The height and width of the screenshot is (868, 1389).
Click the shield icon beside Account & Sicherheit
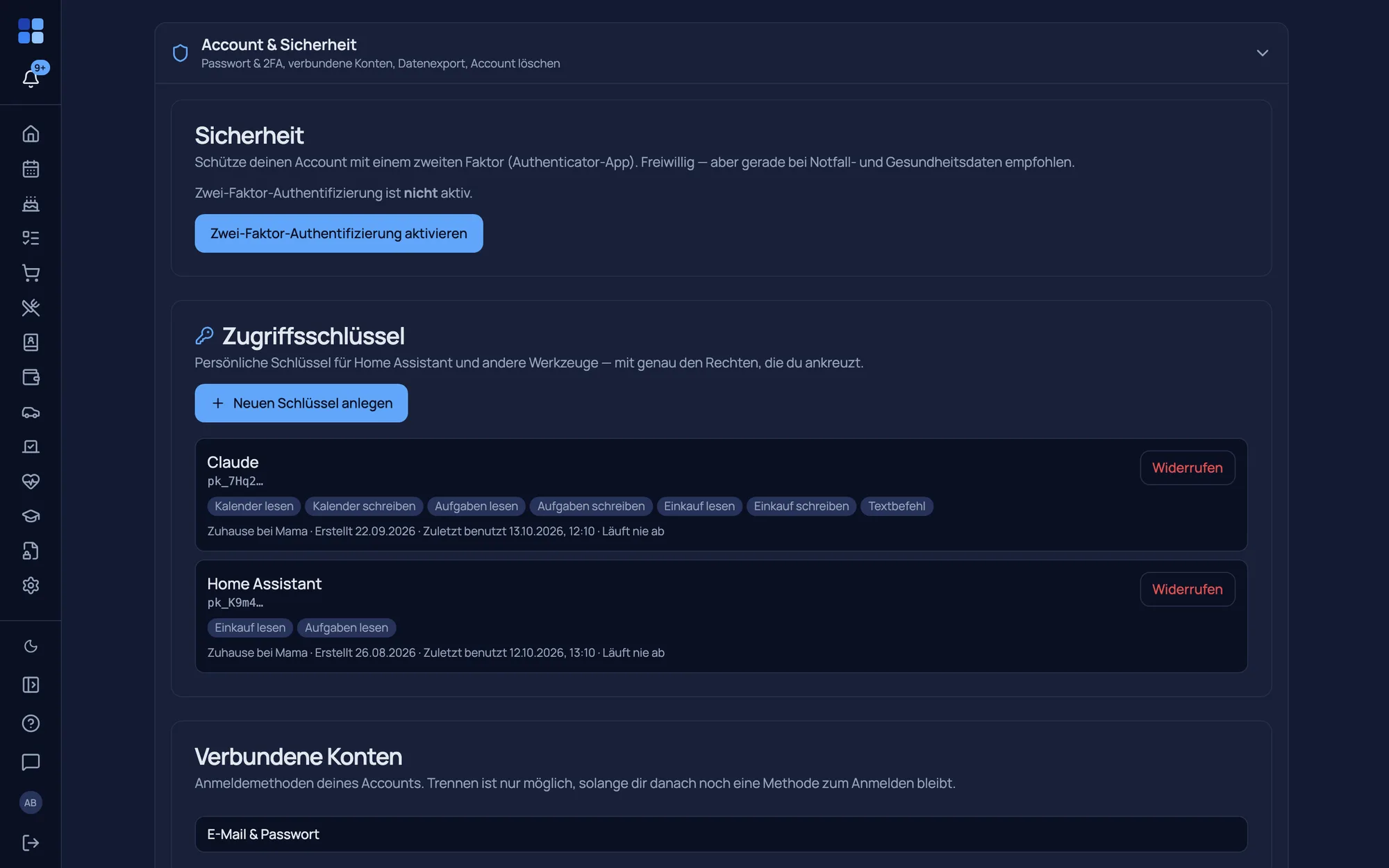pos(181,53)
